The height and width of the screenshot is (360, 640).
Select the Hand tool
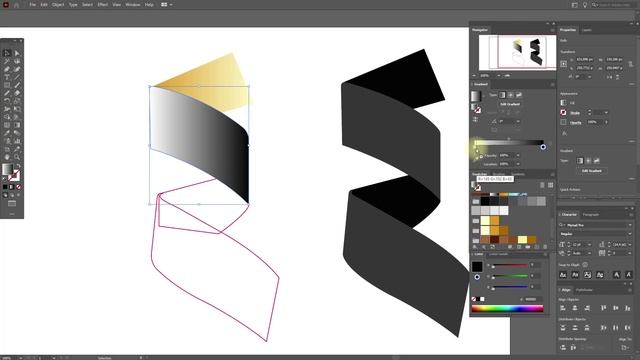click(x=7, y=157)
